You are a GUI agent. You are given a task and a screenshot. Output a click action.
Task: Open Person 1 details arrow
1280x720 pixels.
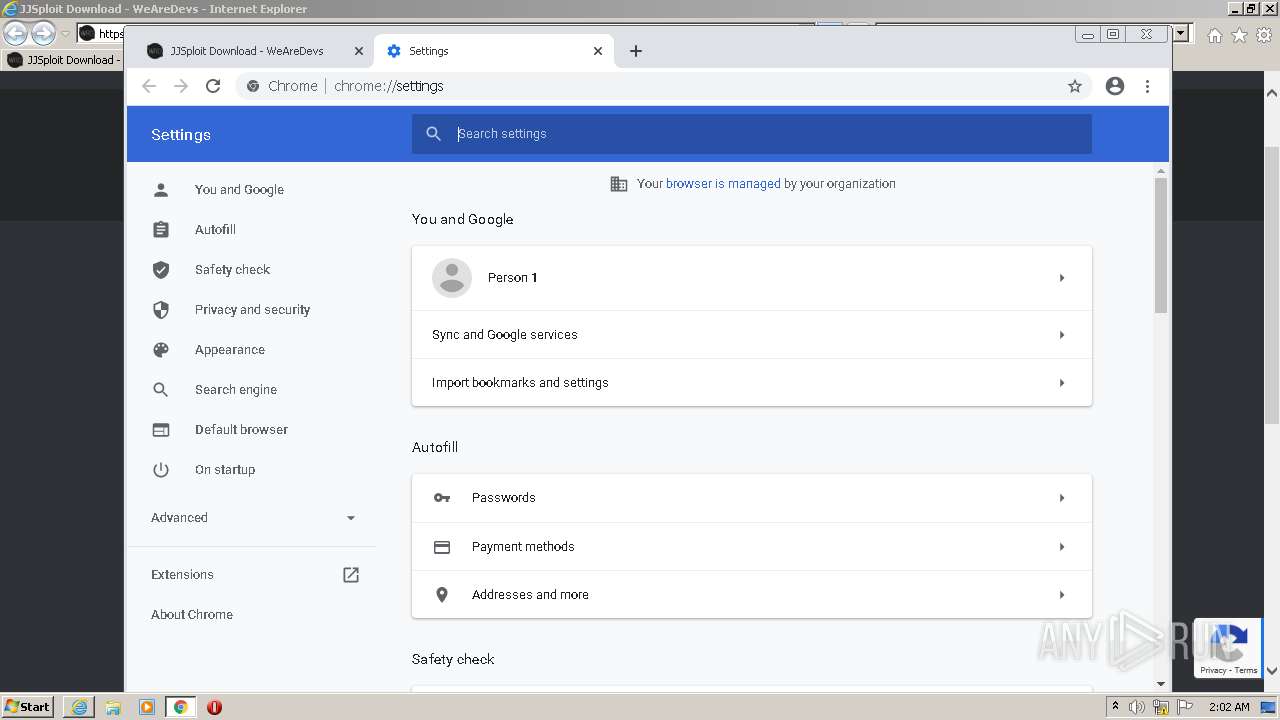pos(1062,278)
